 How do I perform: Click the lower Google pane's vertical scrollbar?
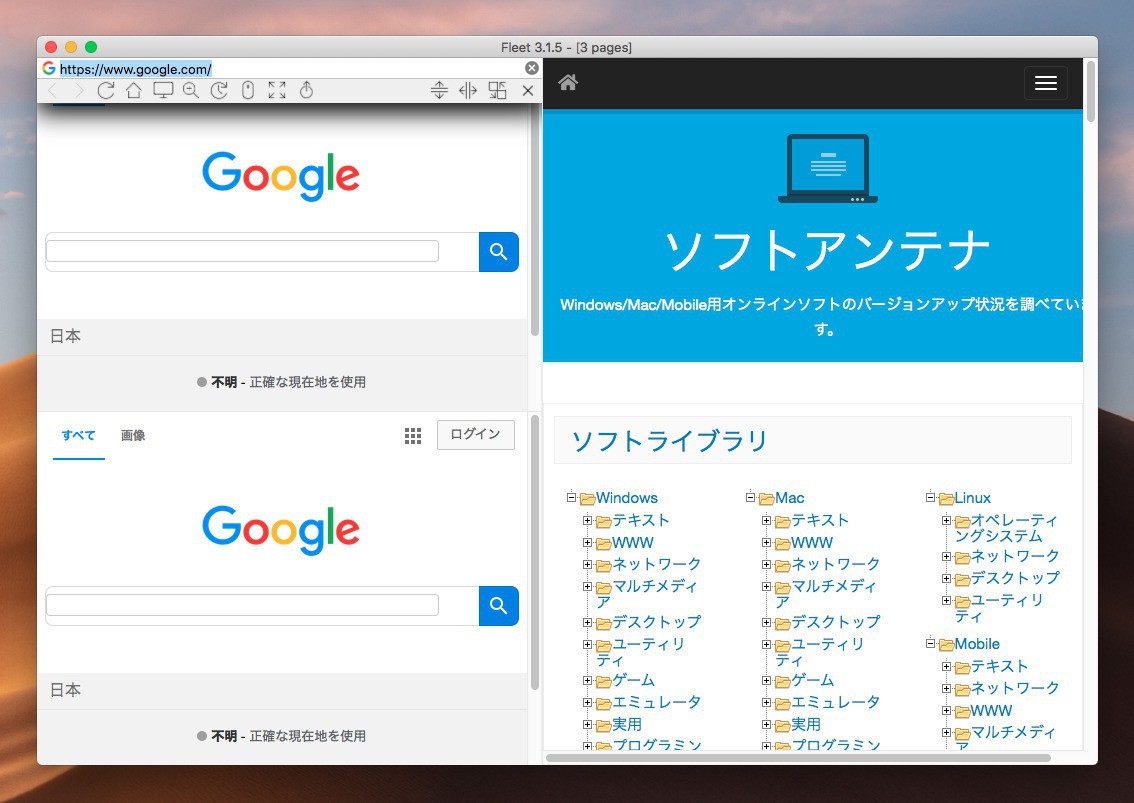(535, 553)
